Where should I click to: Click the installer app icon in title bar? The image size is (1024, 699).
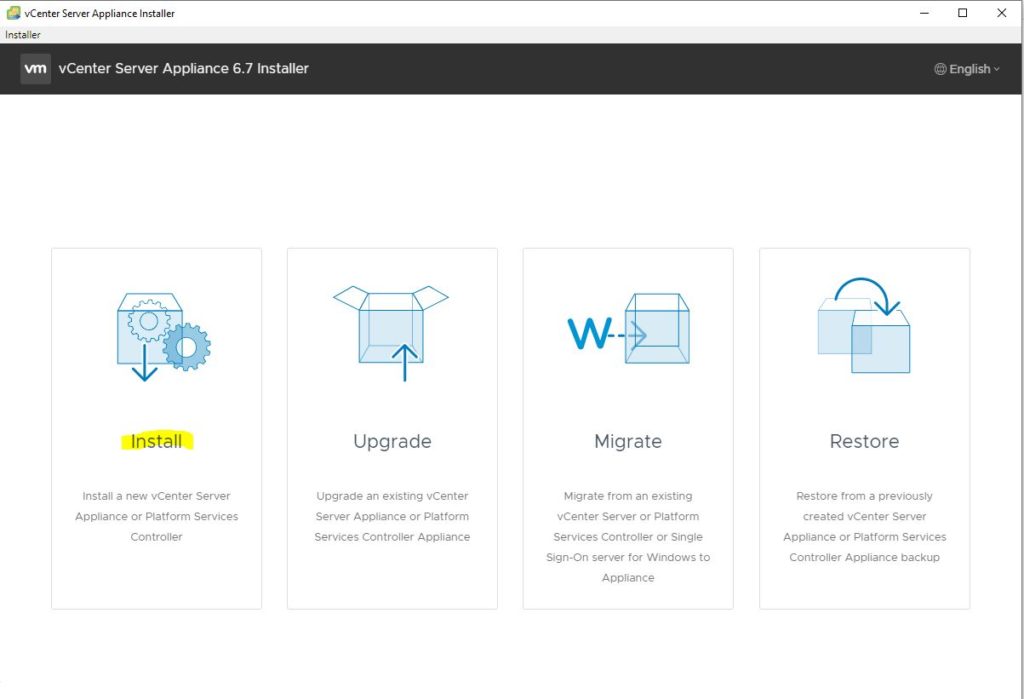click(13, 12)
